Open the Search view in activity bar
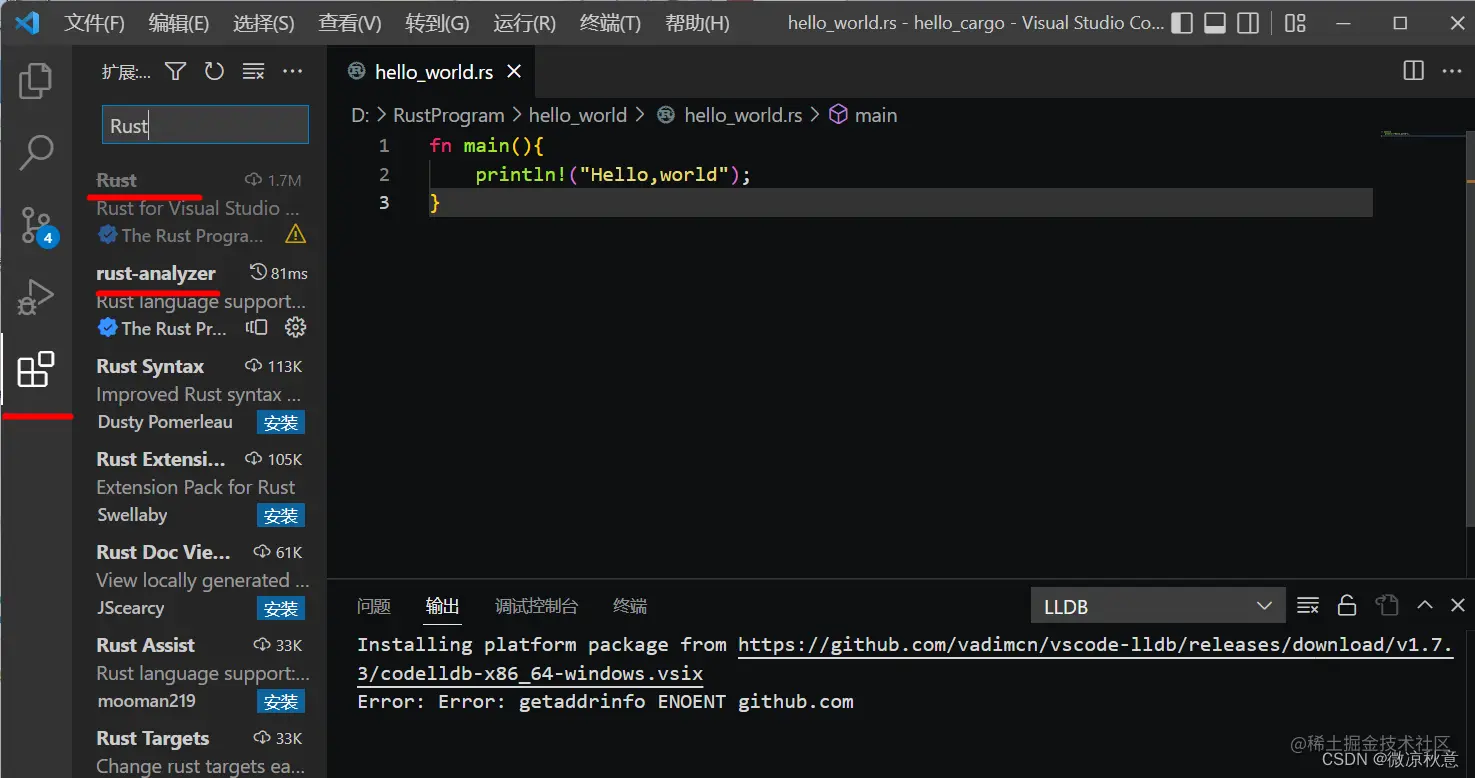The height and width of the screenshot is (778, 1475). click(36, 152)
